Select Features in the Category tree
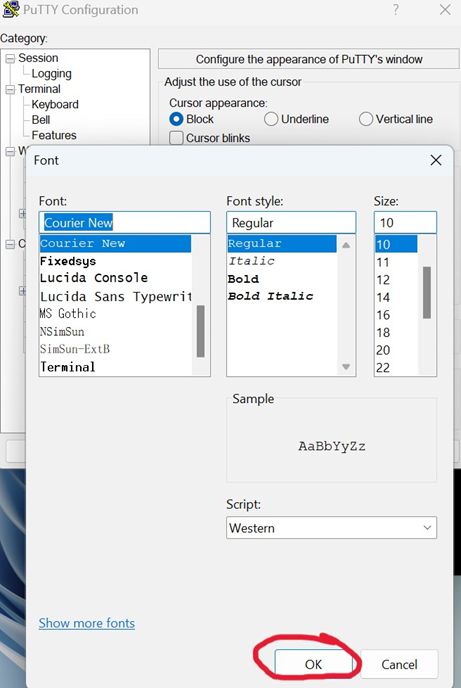 pos(54,135)
